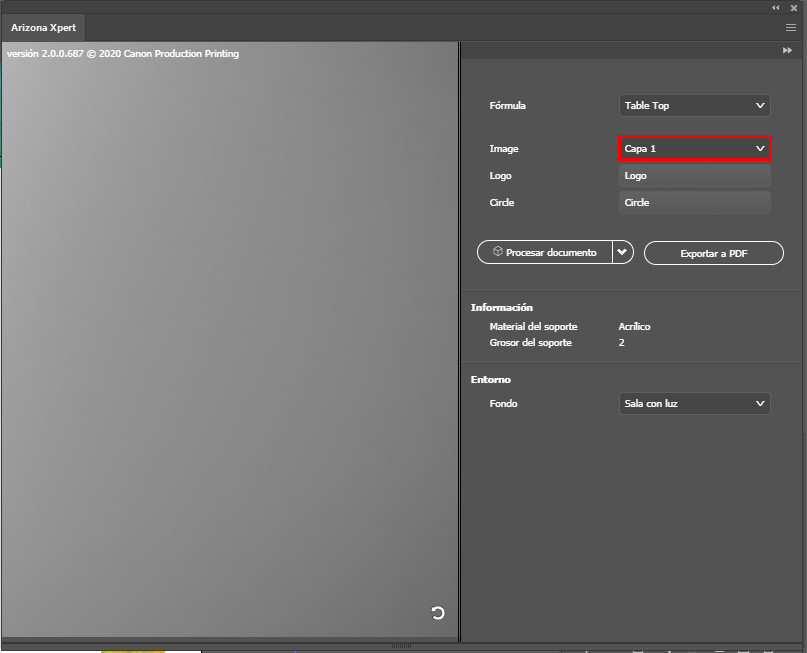Click the Procesar documento button
The width and height of the screenshot is (807, 653).
click(545, 252)
